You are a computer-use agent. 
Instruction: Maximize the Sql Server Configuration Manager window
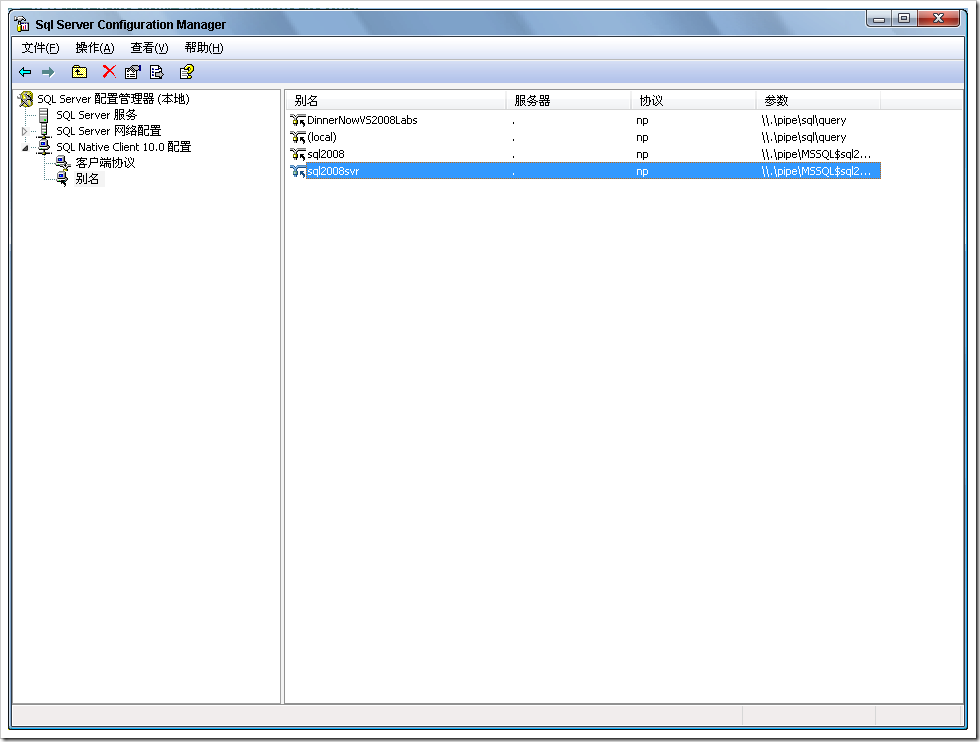point(904,19)
